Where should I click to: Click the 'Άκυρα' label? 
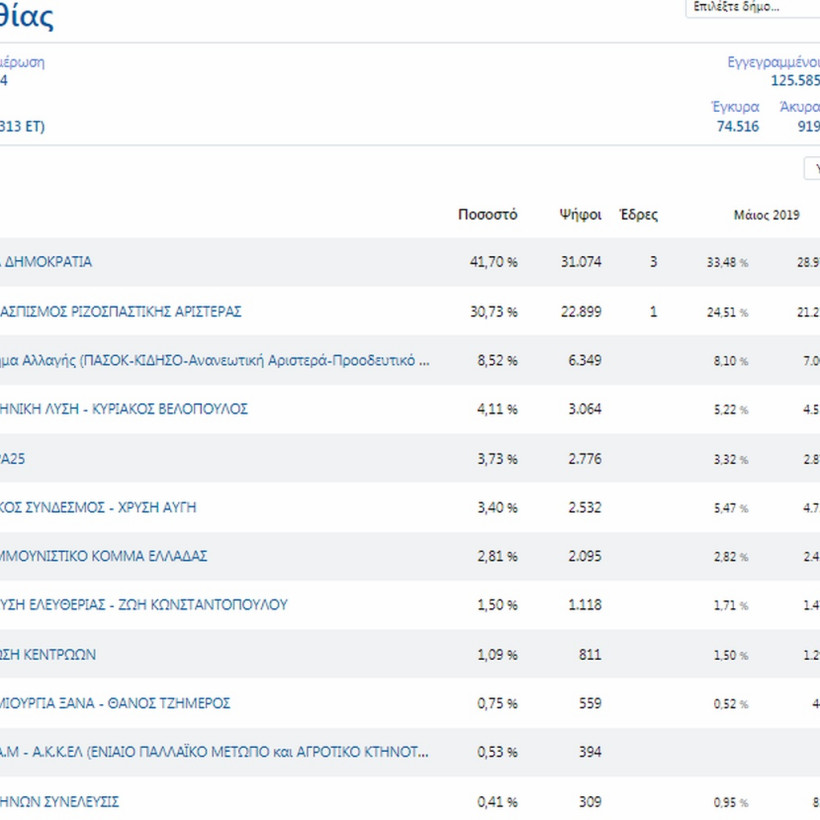pos(800,107)
